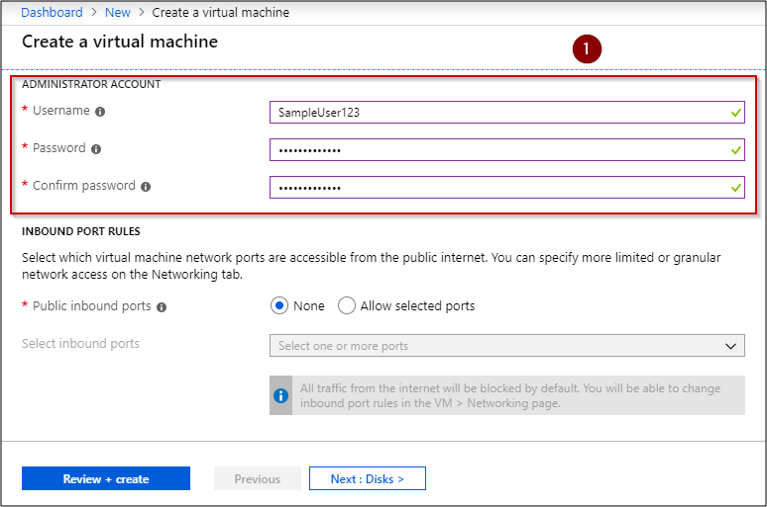Click the info icon next to Username
This screenshot has width=767, height=507.
pos(100,111)
